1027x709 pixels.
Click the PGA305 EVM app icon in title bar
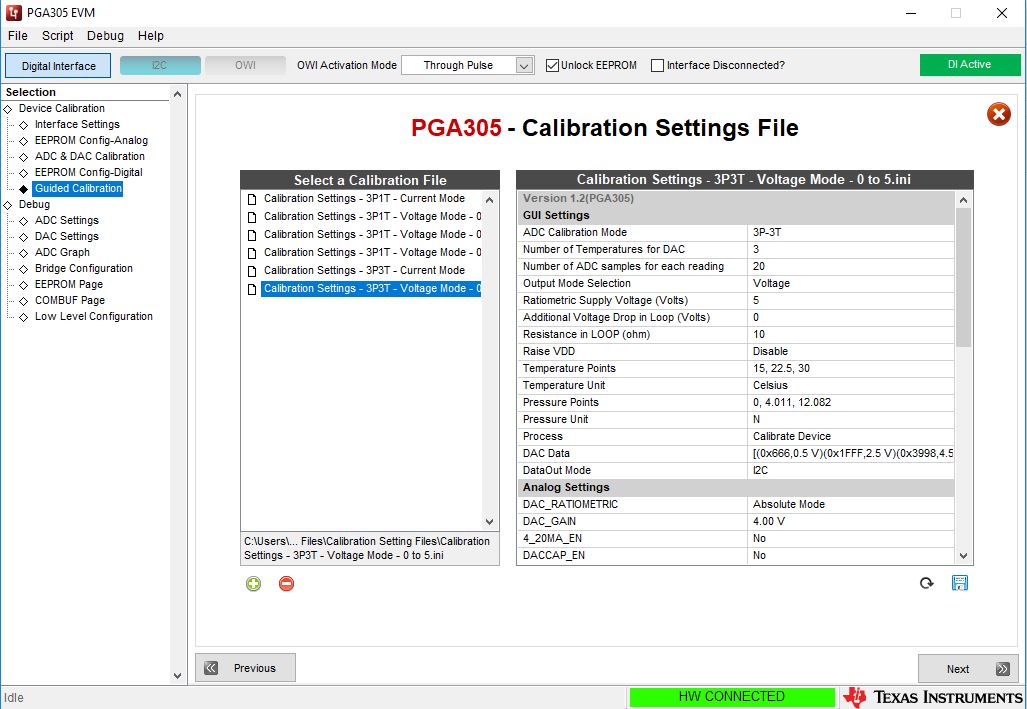coord(13,12)
